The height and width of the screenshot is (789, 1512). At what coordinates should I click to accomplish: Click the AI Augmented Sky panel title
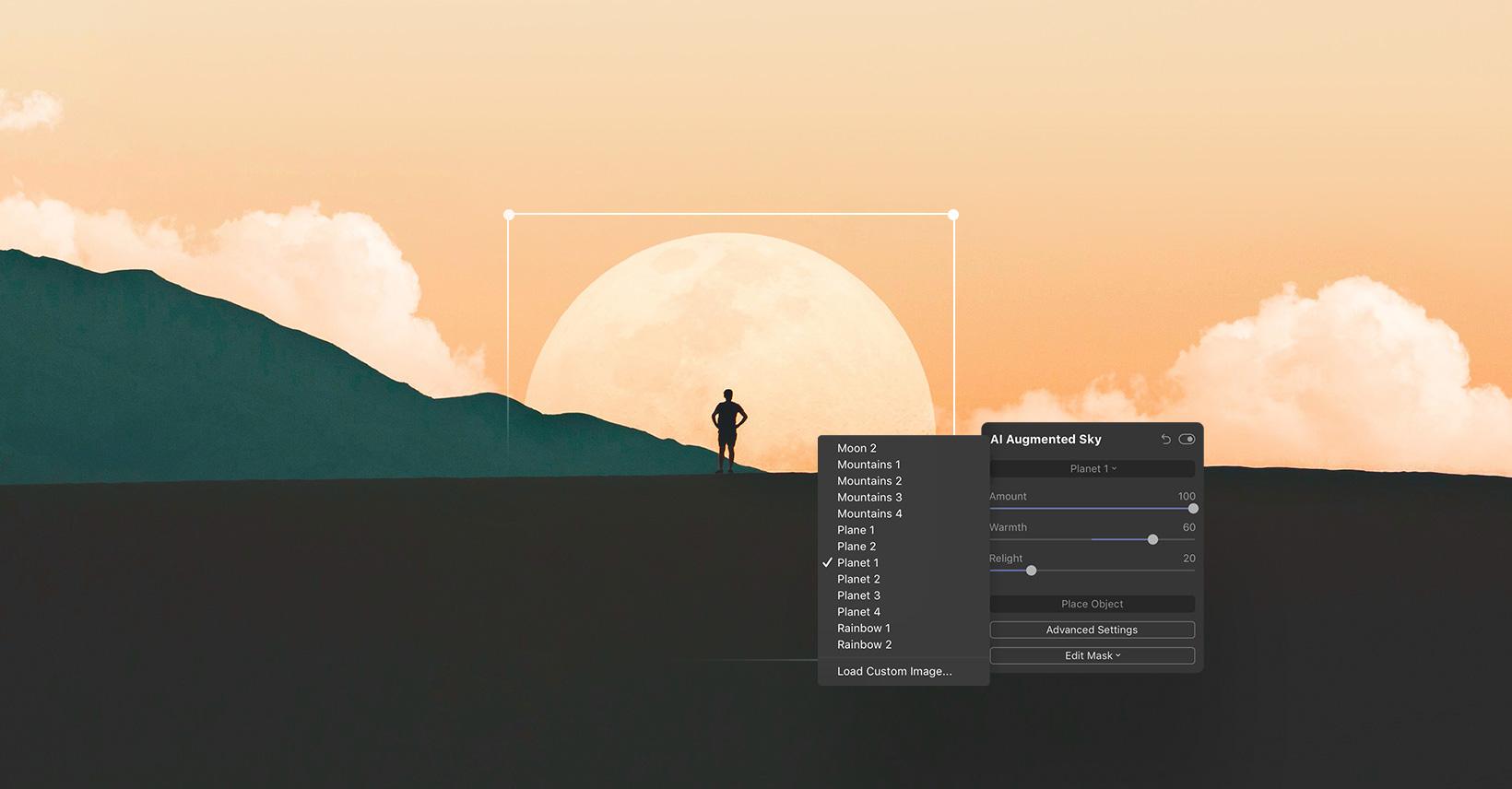pyautogui.click(x=1046, y=440)
